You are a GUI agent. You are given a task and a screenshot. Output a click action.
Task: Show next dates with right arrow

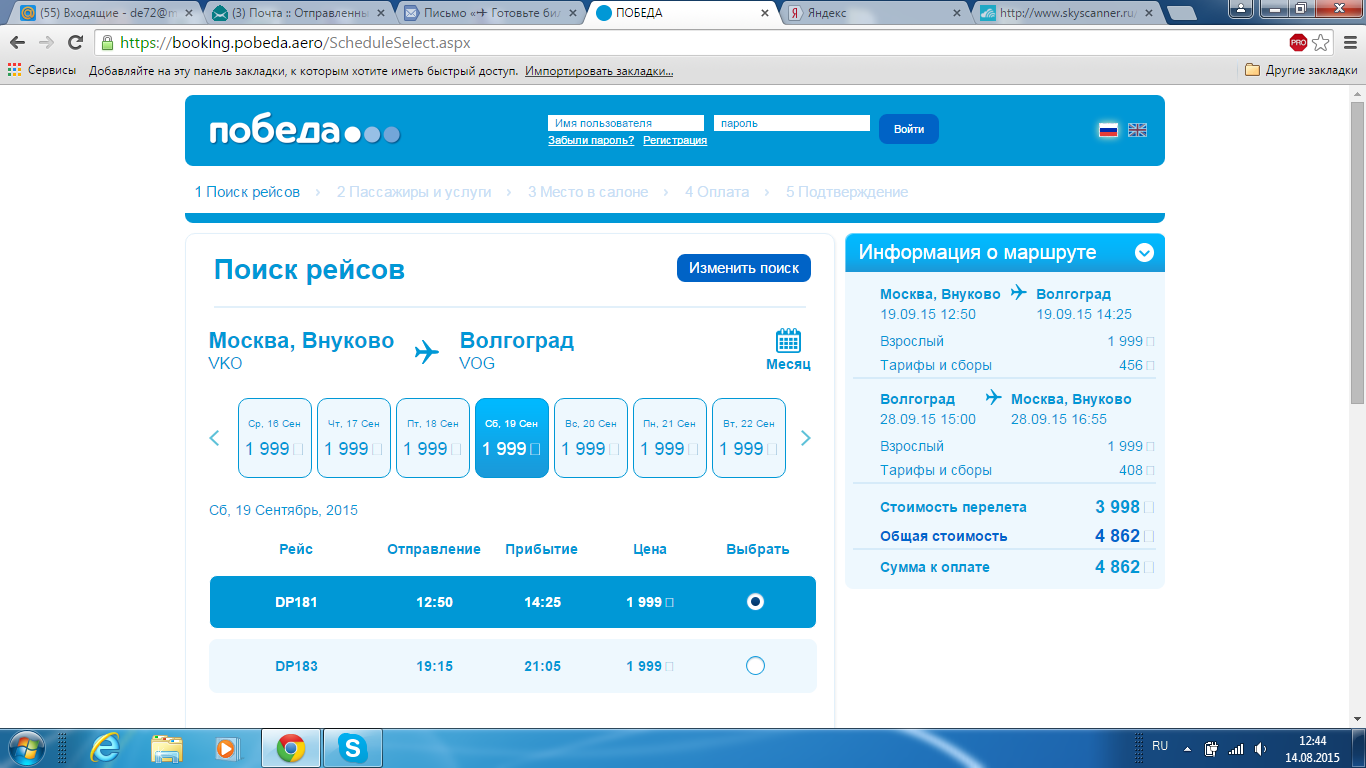click(x=806, y=438)
